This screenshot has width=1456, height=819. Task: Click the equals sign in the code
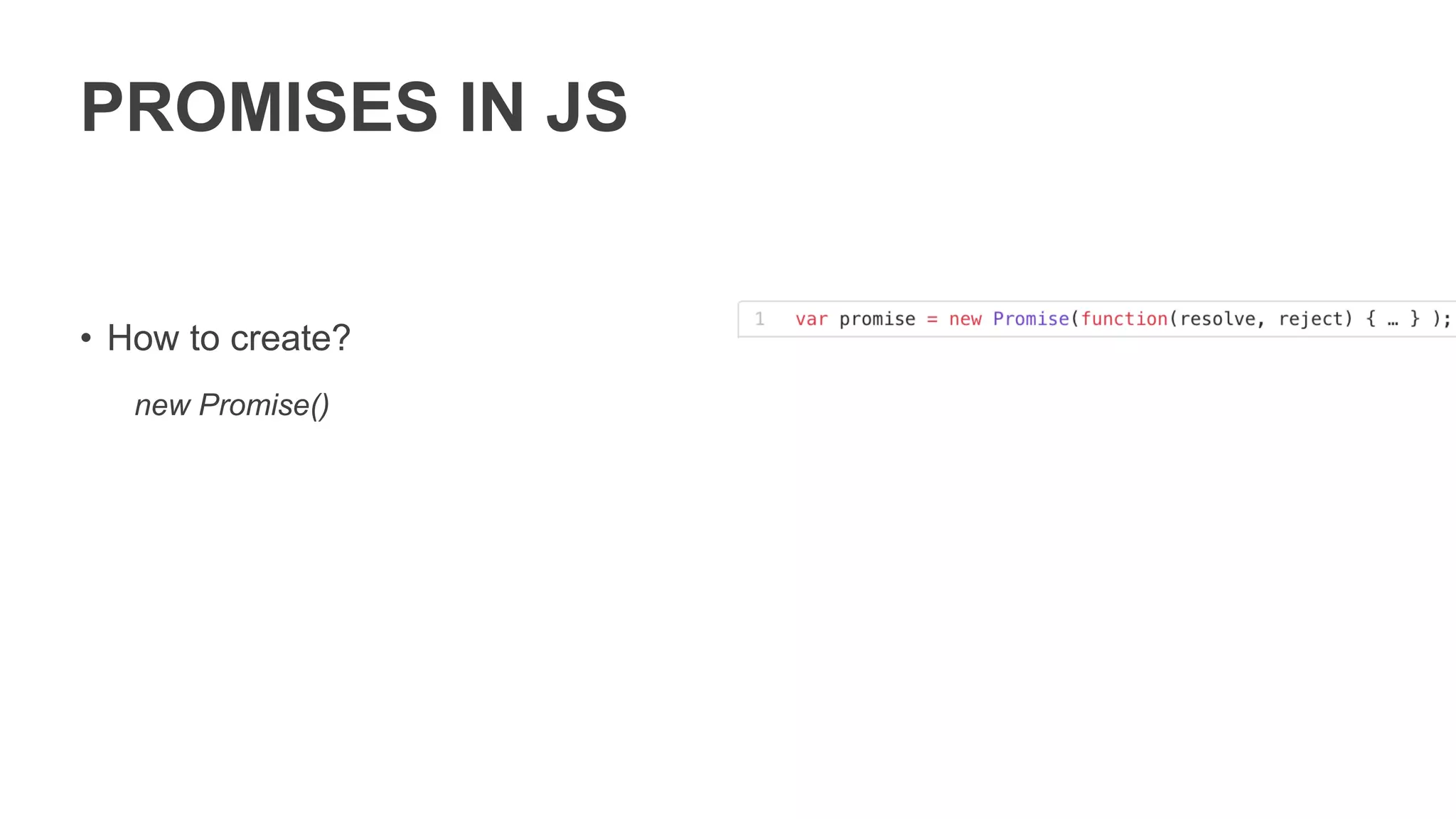(932, 319)
